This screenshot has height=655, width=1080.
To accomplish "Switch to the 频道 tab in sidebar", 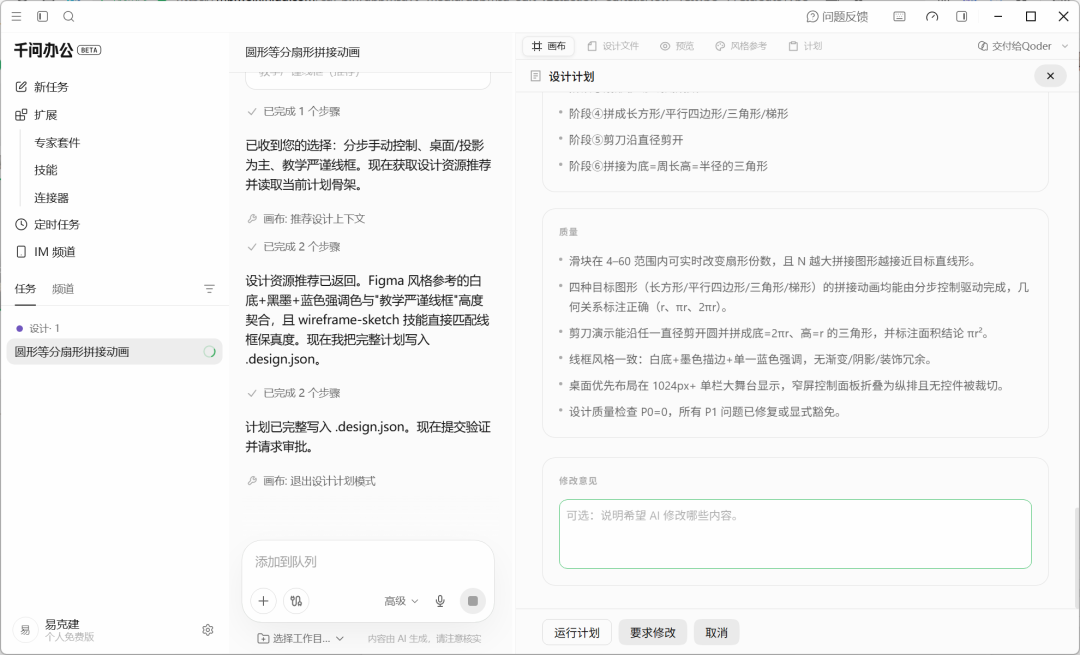I will (x=63, y=289).
